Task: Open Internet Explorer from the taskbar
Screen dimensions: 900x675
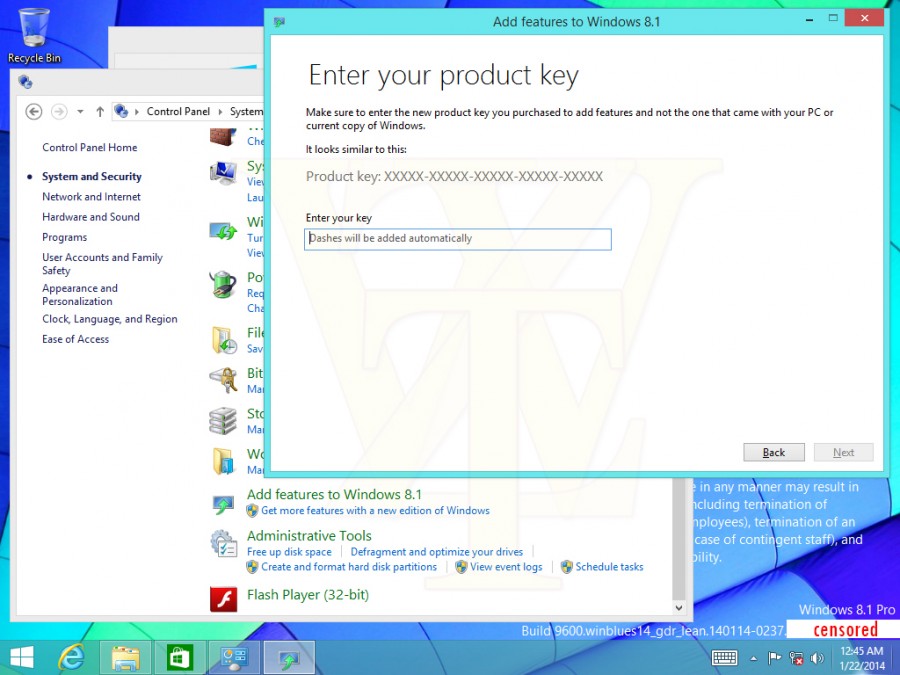Action: point(71,657)
